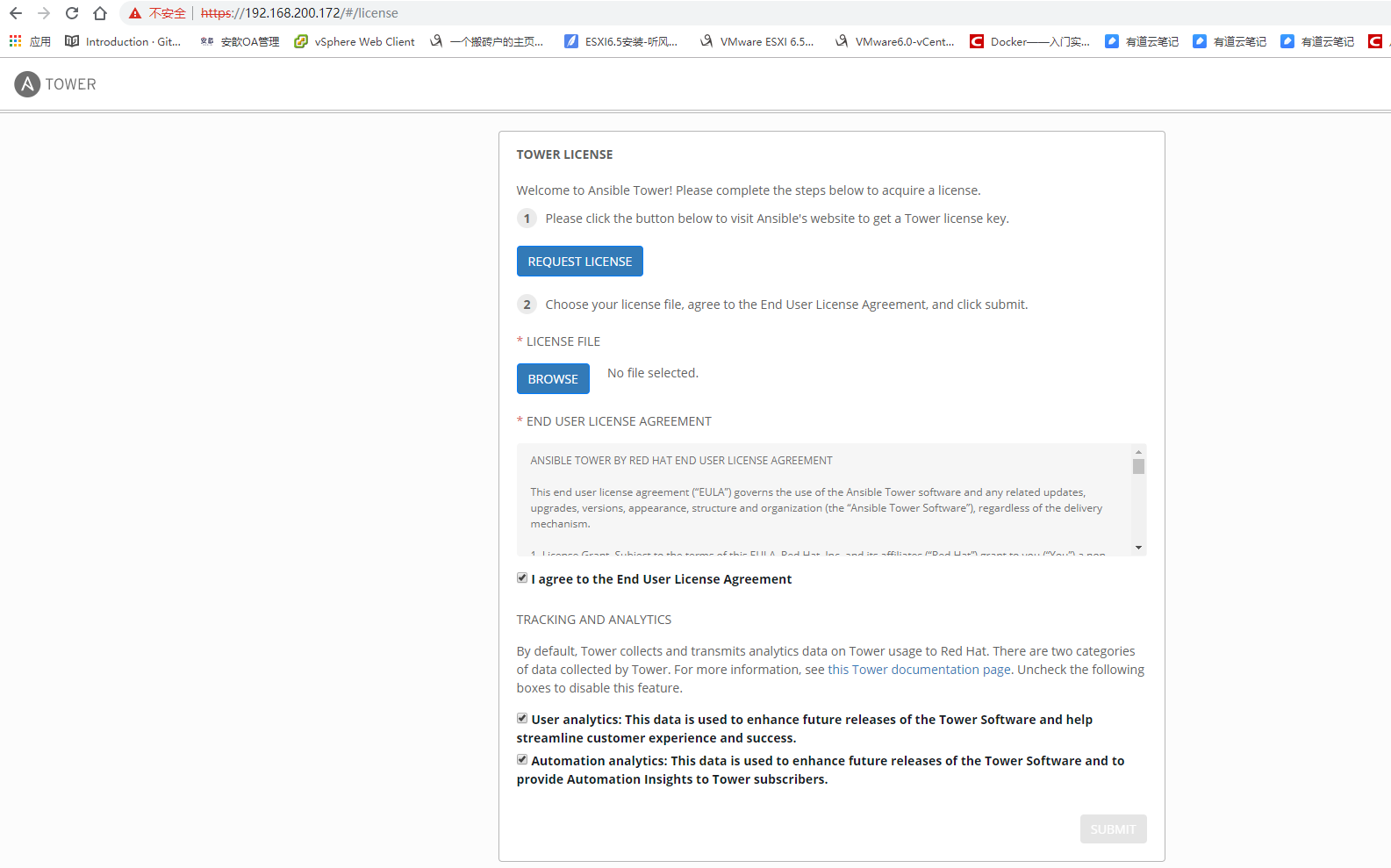
Task: Click the EULA scrollbar down arrow
Action: point(1138,548)
